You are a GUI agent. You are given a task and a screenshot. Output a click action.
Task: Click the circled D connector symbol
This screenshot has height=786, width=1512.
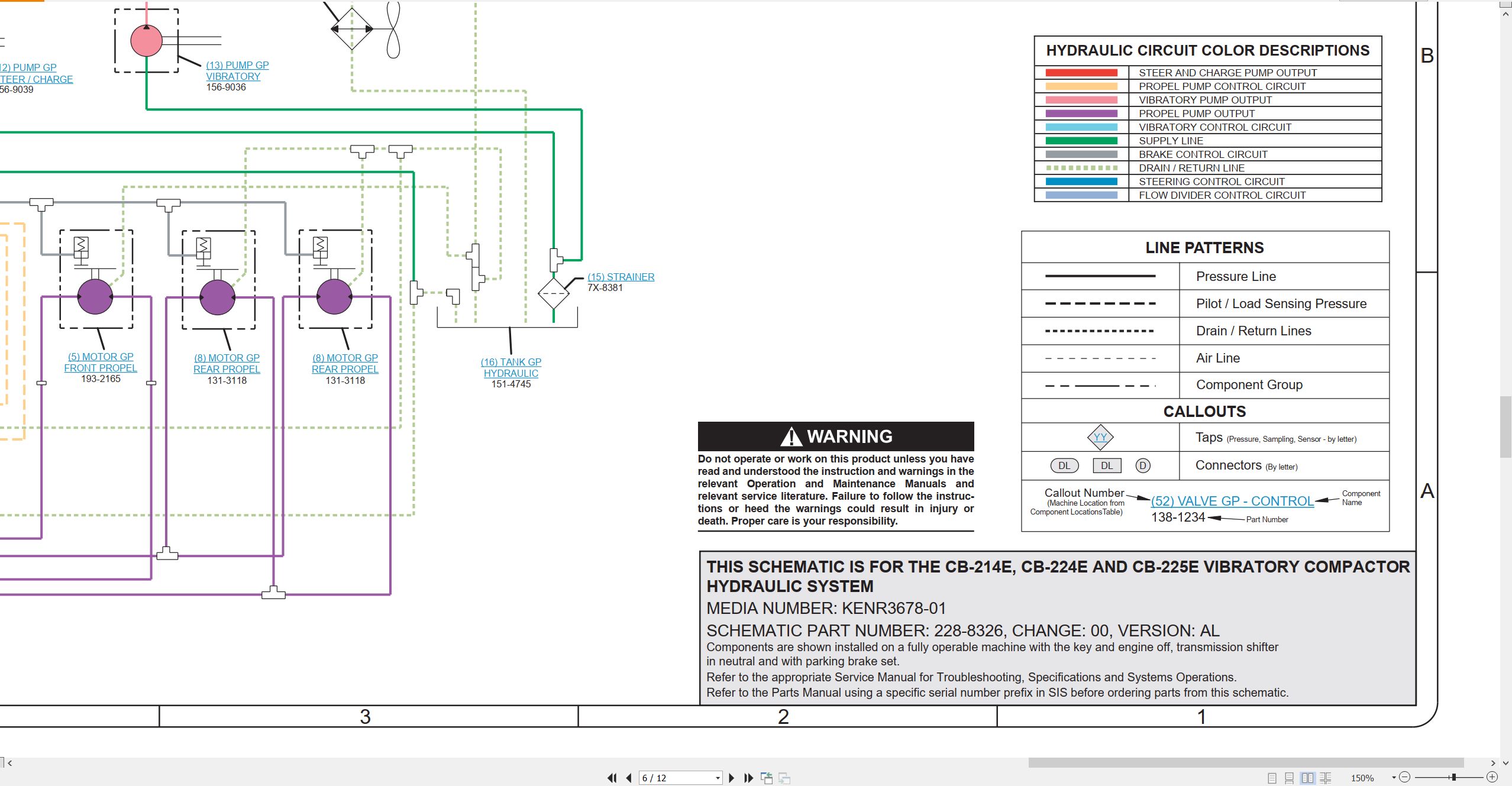pyautogui.click(x=1143, y=465)
